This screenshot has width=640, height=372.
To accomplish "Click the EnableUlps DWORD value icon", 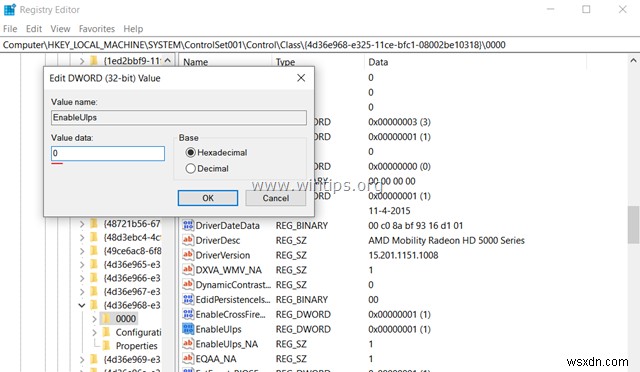I will click(x=188, y=329).
